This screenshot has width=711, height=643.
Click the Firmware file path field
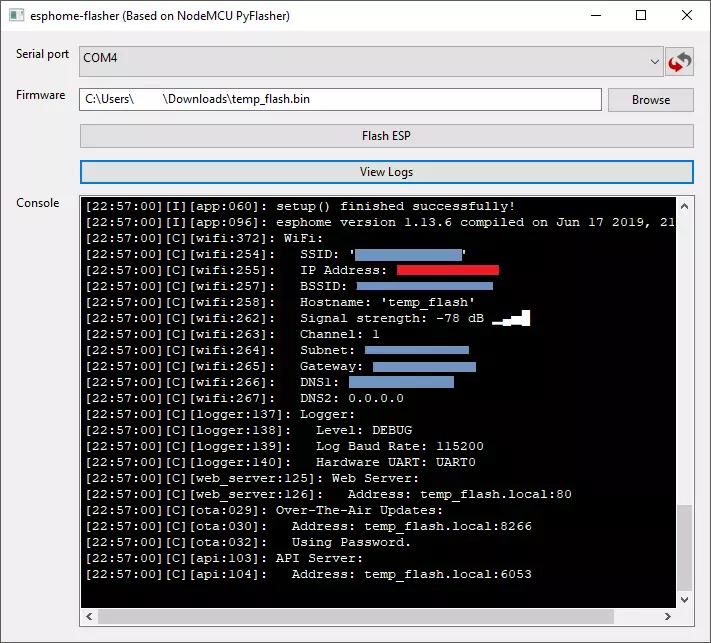(x=340, y=100)
